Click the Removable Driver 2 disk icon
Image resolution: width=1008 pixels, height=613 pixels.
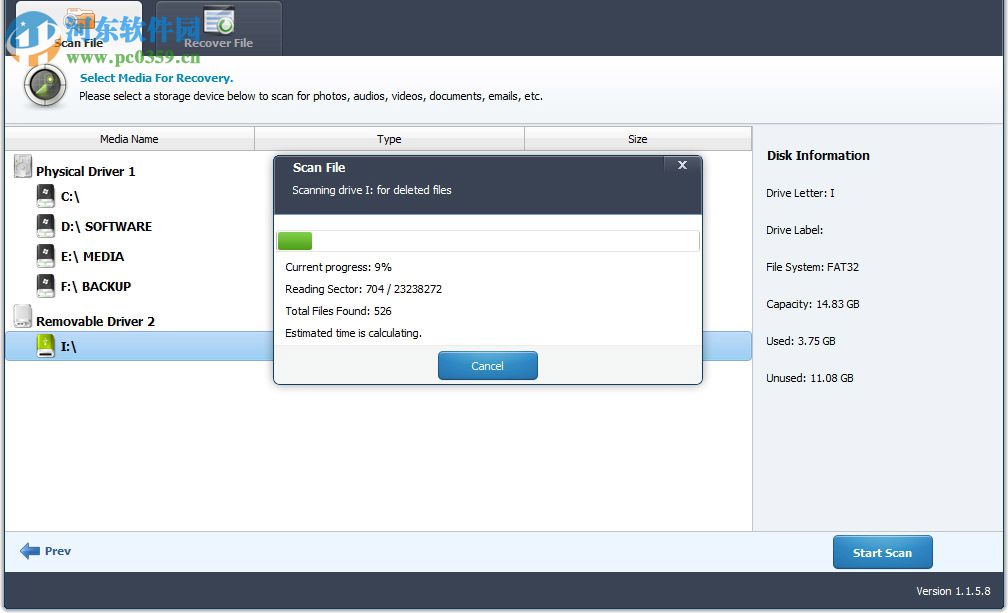click(x=22, y=318)
